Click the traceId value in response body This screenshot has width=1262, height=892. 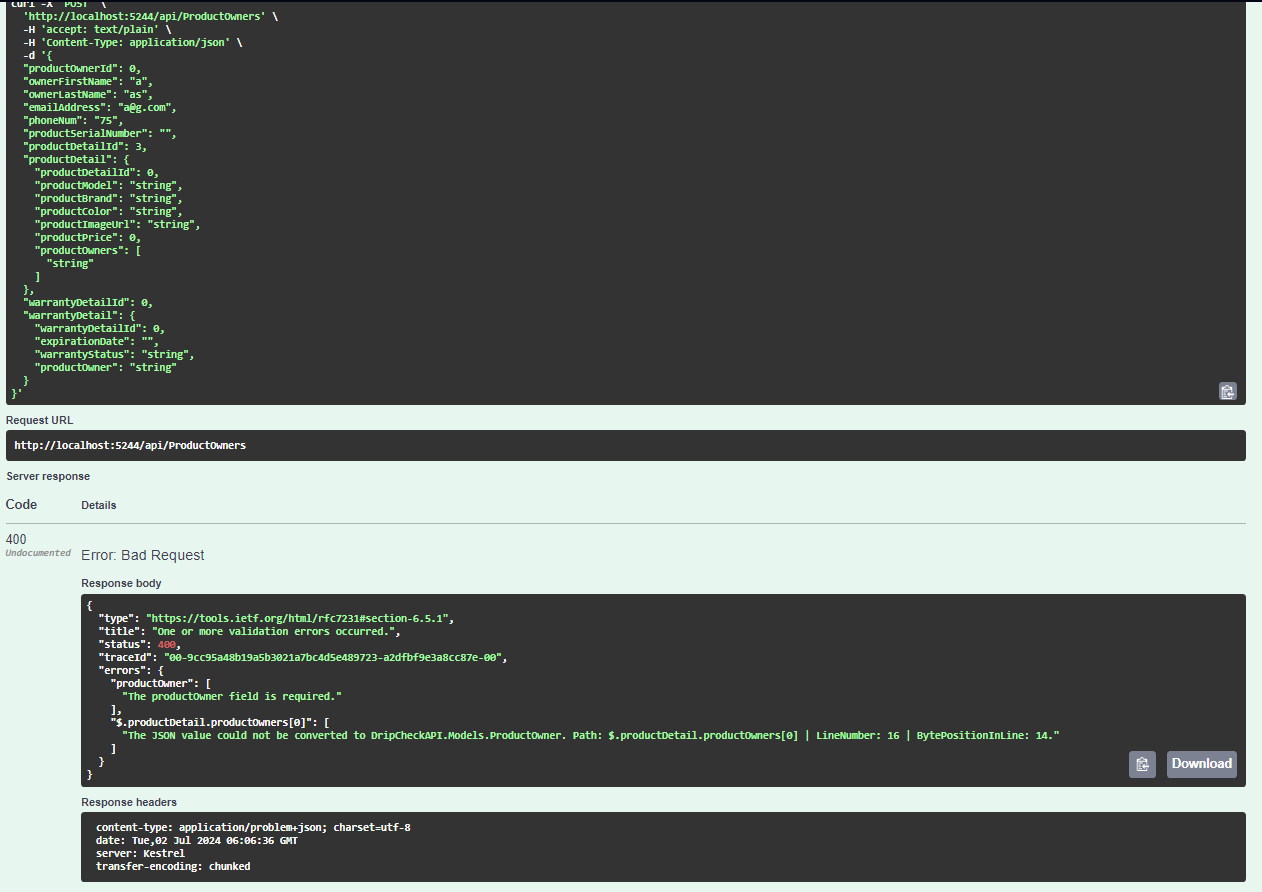point(336,658)
